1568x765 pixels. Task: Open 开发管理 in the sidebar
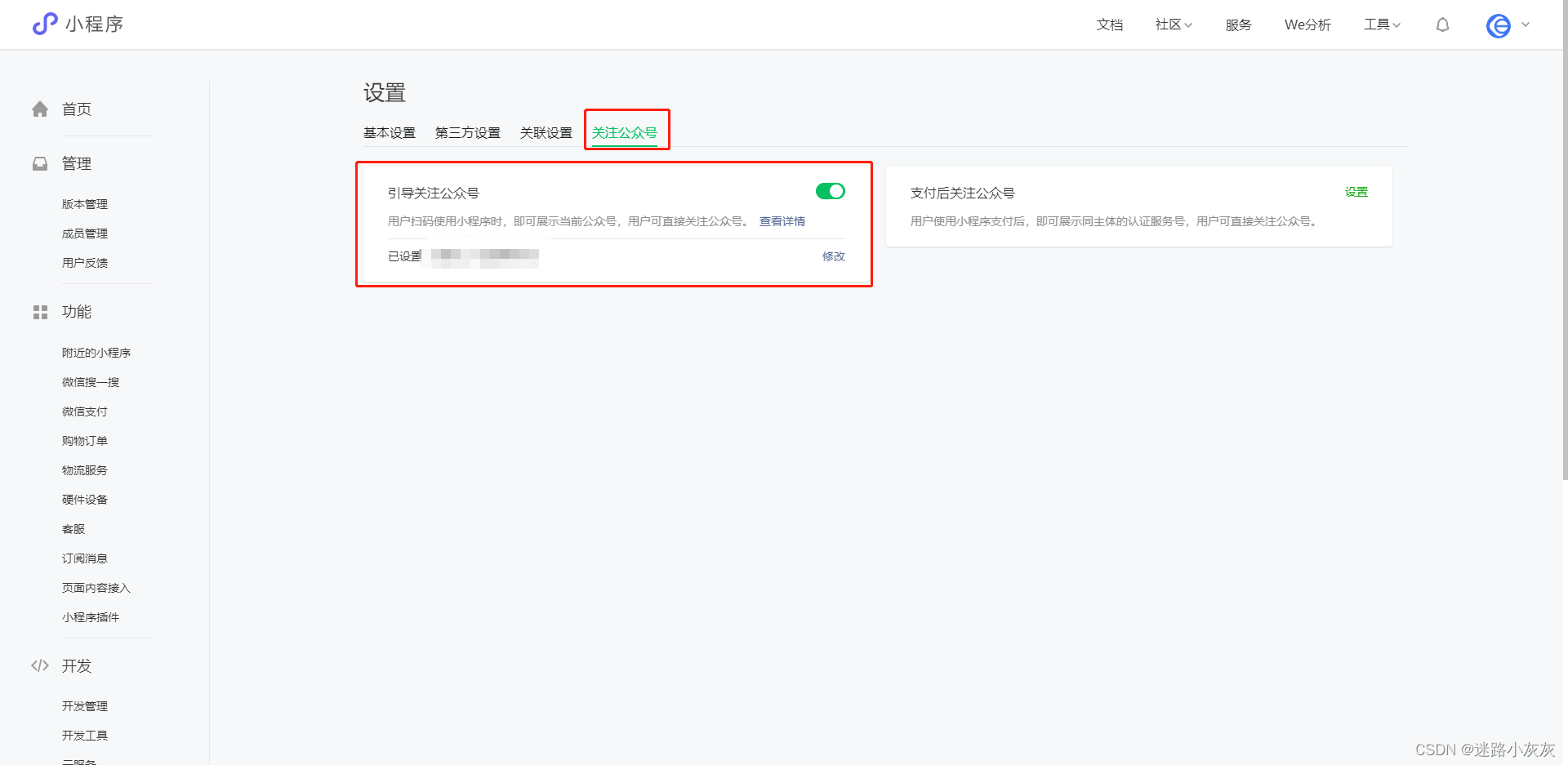click(85, 706)
